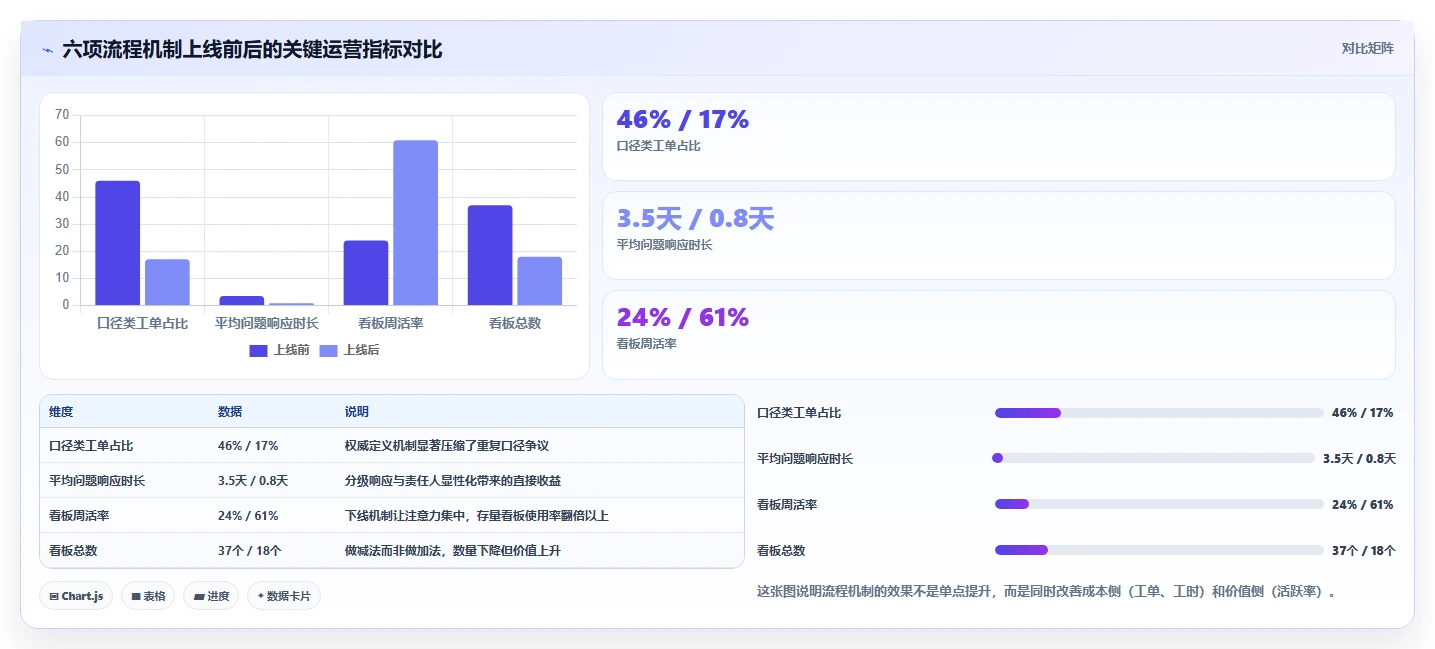The image size is (1435, 649).
Task: Click the 上线后 bar for 口径类工单占比
Action: click(x=167, y=282)
